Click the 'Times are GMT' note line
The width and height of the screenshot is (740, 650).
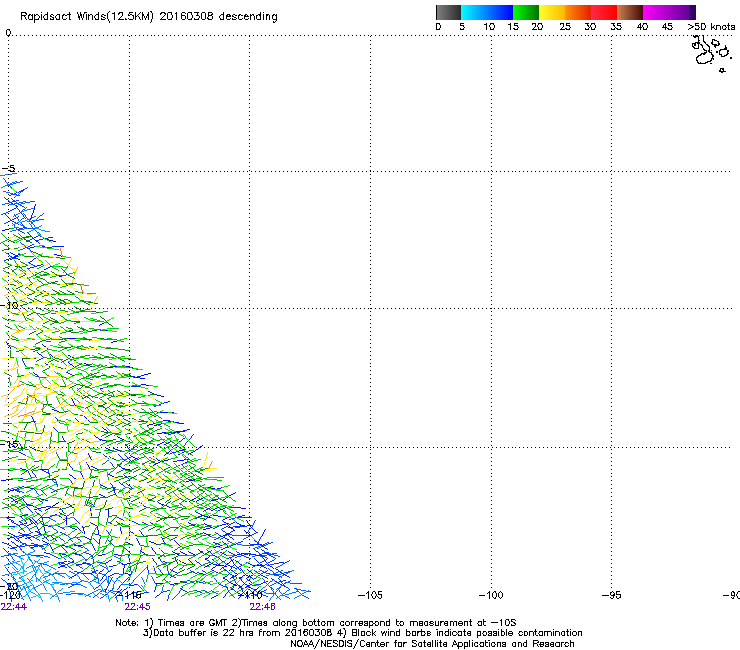[x=316, y=623]
